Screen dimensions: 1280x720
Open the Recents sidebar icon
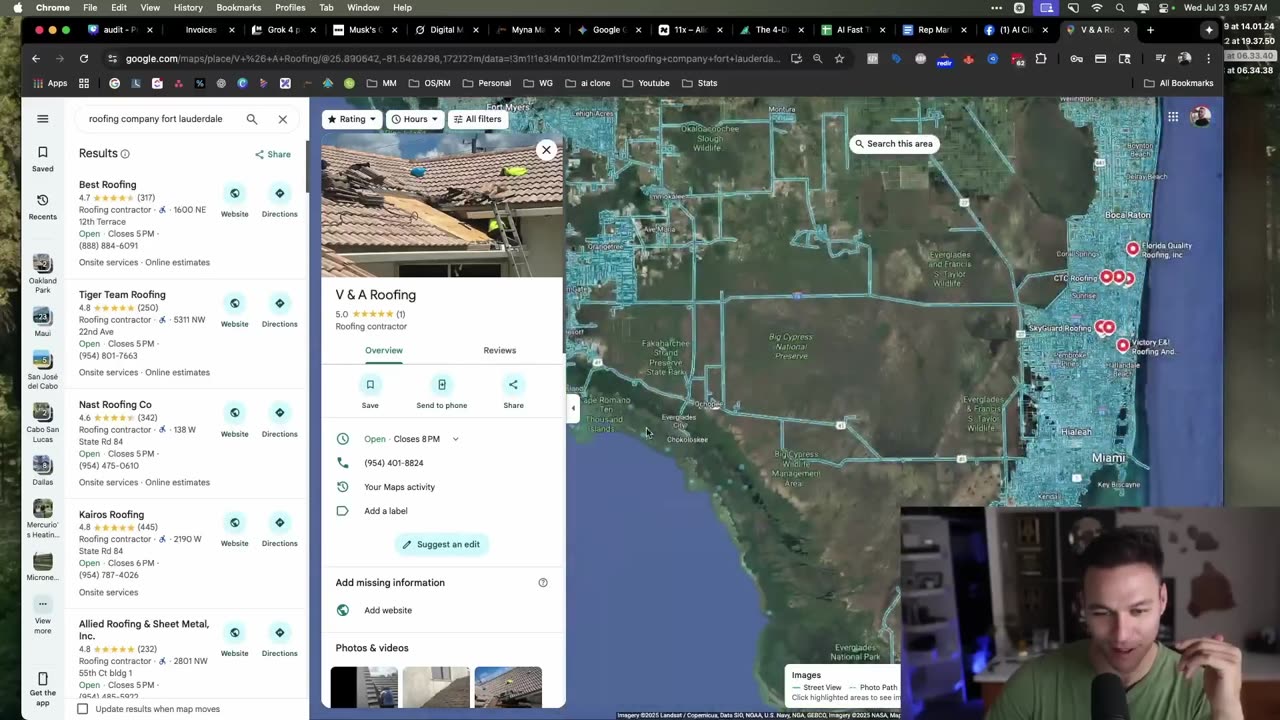(42, 207)
